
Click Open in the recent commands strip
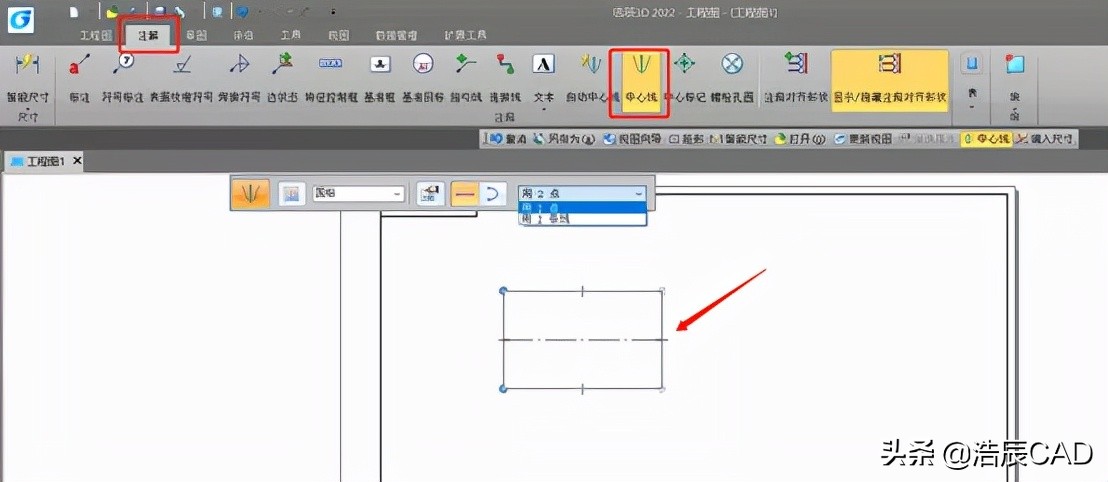click(801, 139)
